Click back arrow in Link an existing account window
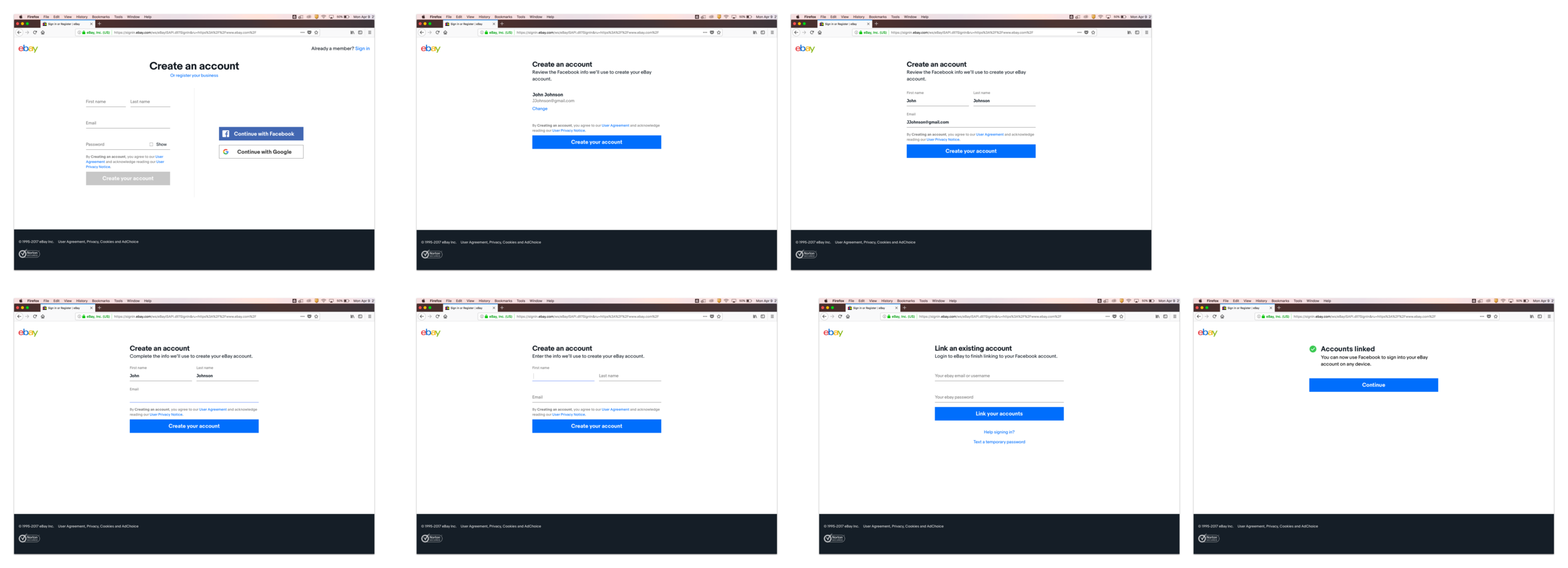This screenshot has height=568, width=1568. (824, 317)
